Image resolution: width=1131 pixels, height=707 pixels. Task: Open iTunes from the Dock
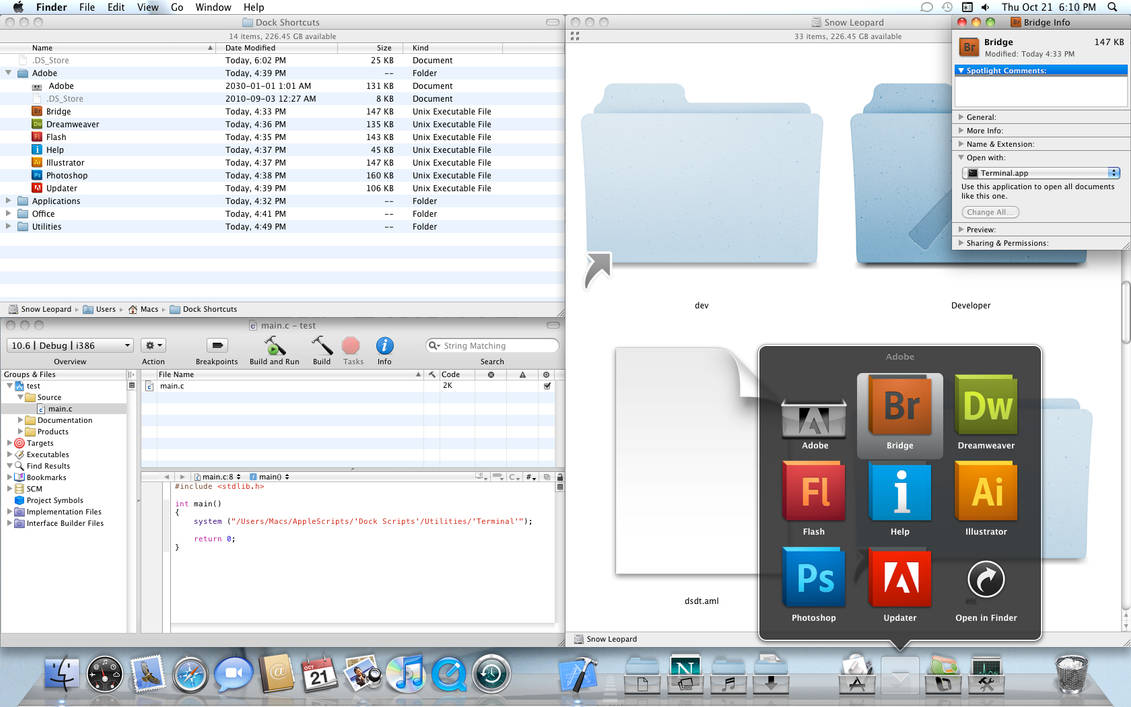pyautogui.click(x=405, y=675)
